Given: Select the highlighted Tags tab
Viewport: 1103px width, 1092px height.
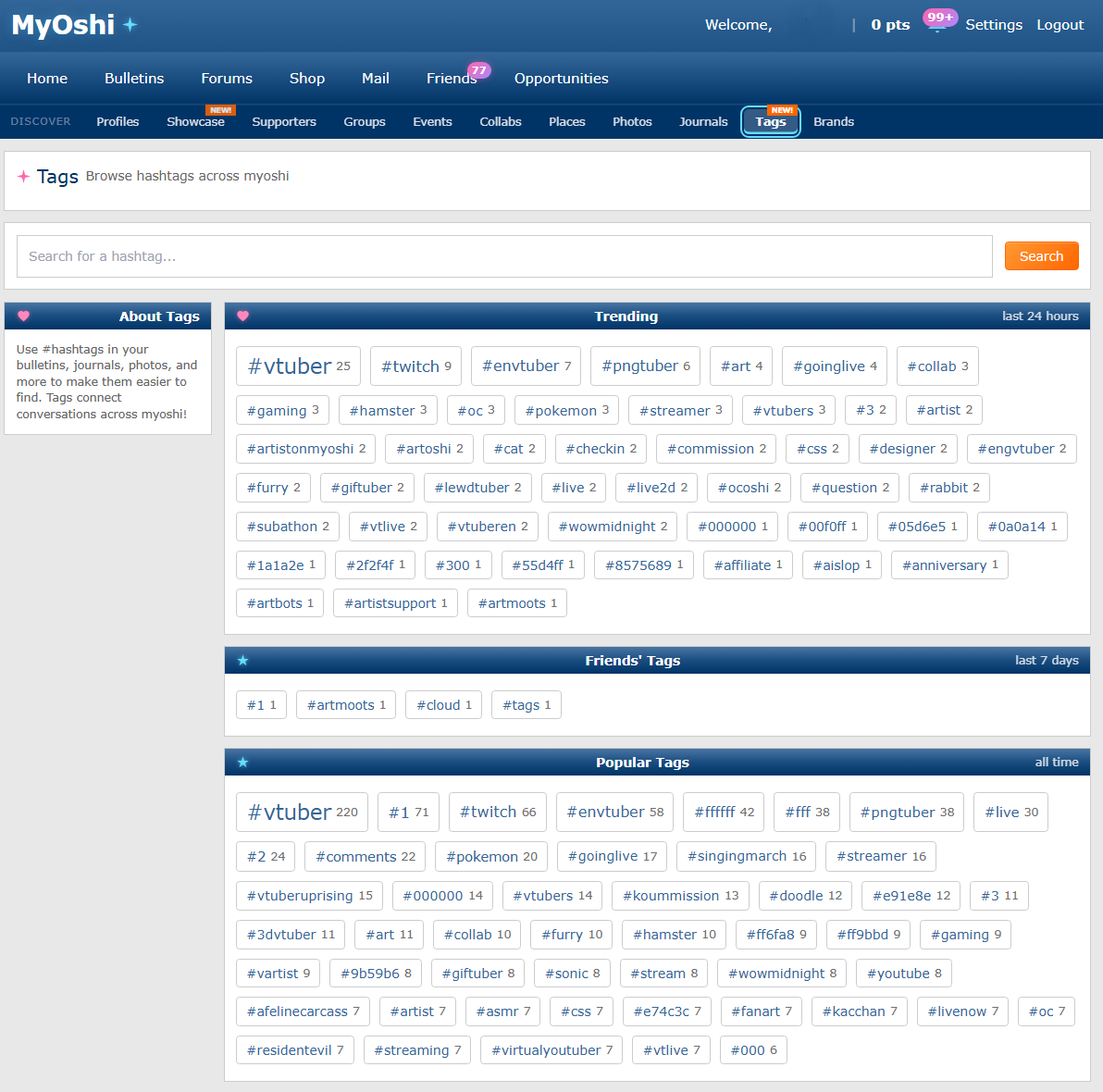Looking at the screenshot, I should point(771,122).
